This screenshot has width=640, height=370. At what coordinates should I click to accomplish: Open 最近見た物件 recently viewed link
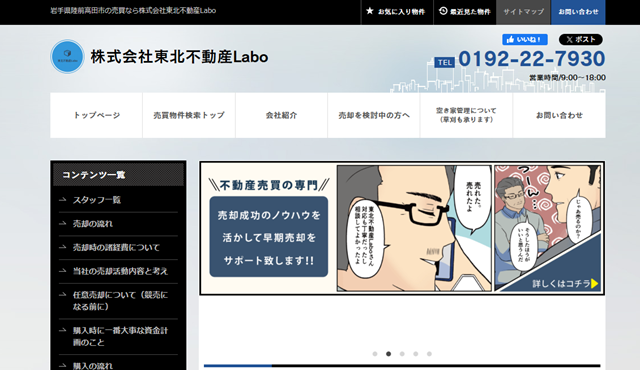coord(465,12)
